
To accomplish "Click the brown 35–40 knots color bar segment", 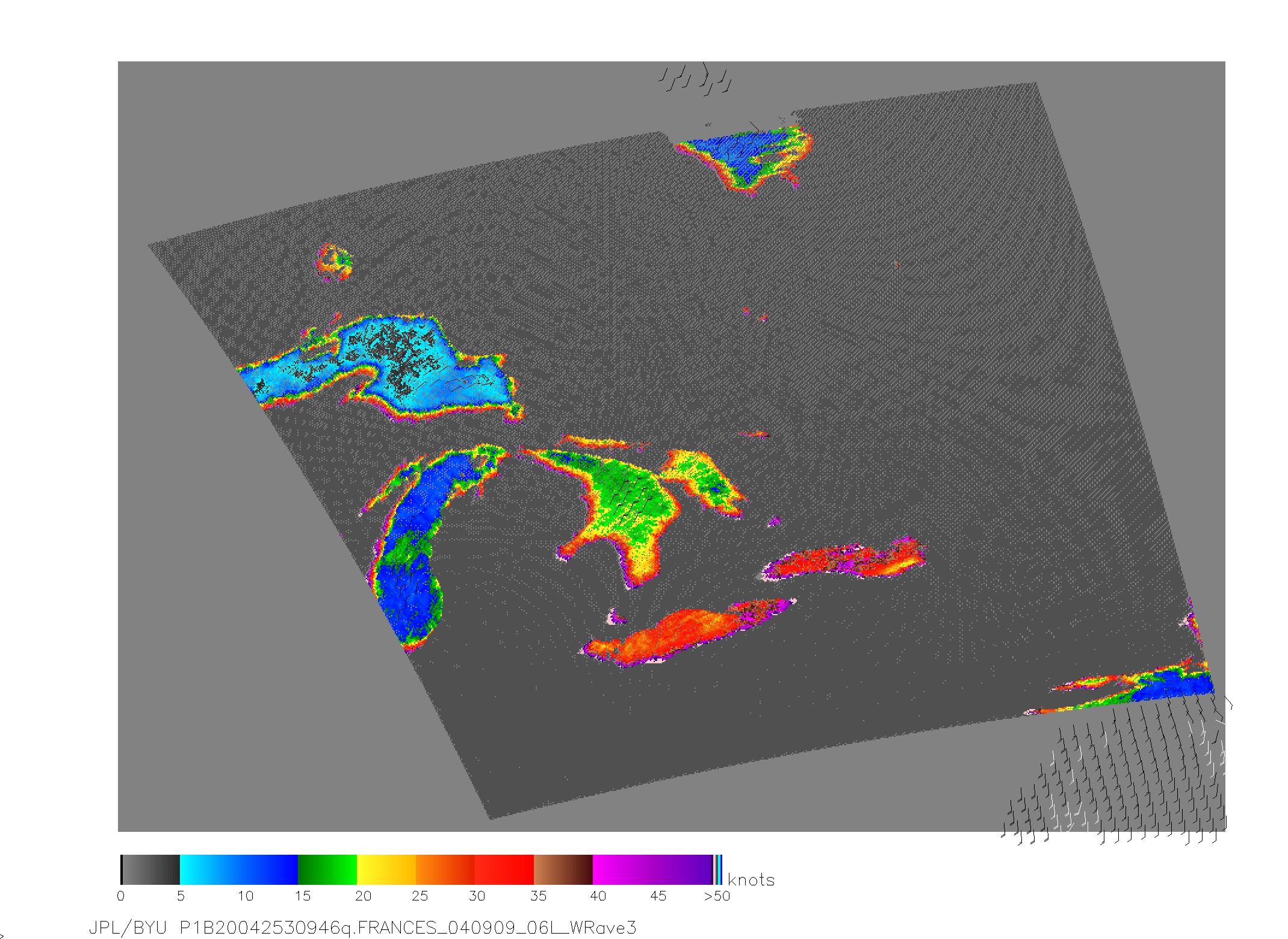I will click(x=563, y=870).
